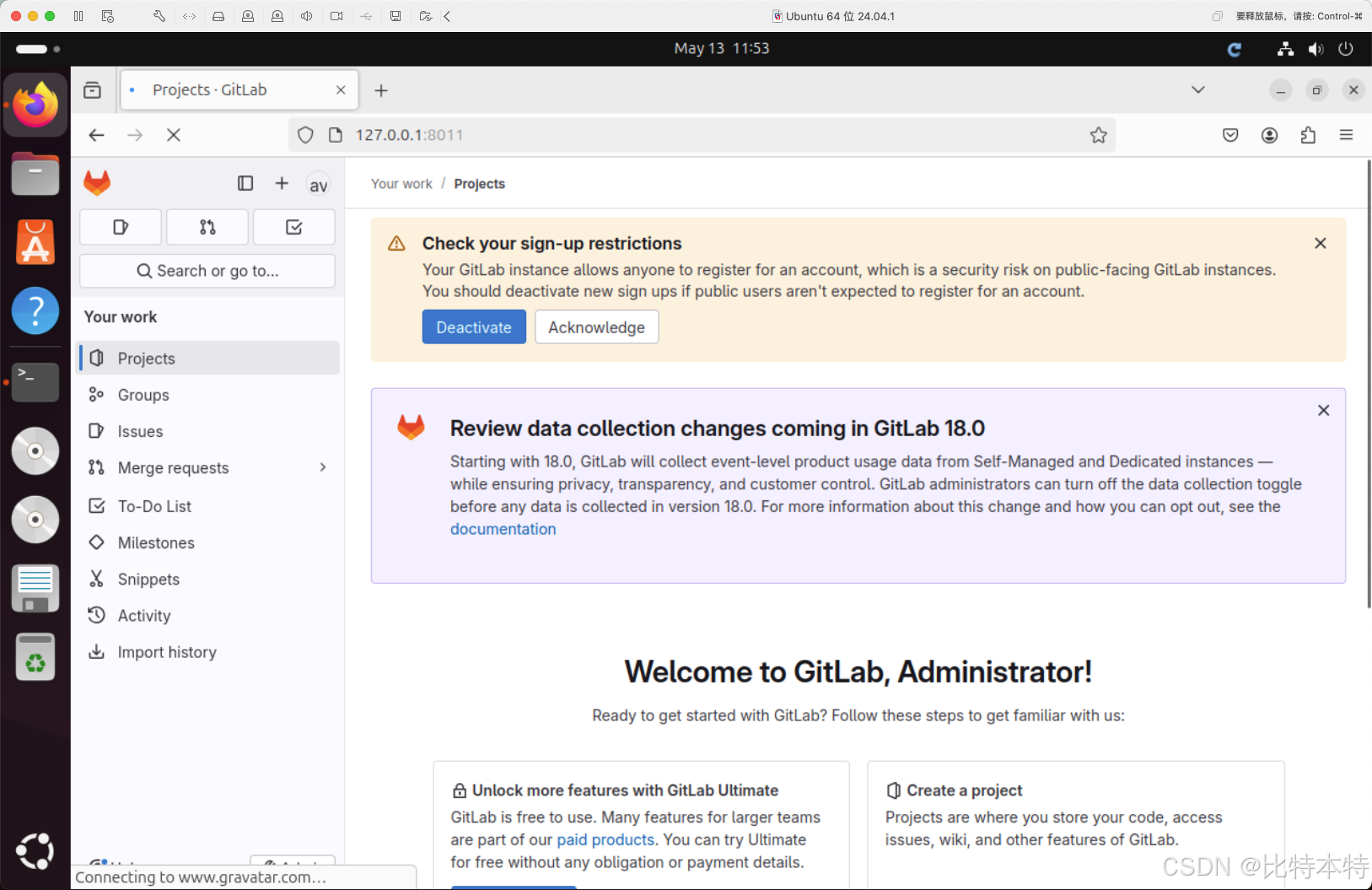Click the Deactivate sign-ups button
This screenshot has width=1372, height=890.
coord(474,327)
